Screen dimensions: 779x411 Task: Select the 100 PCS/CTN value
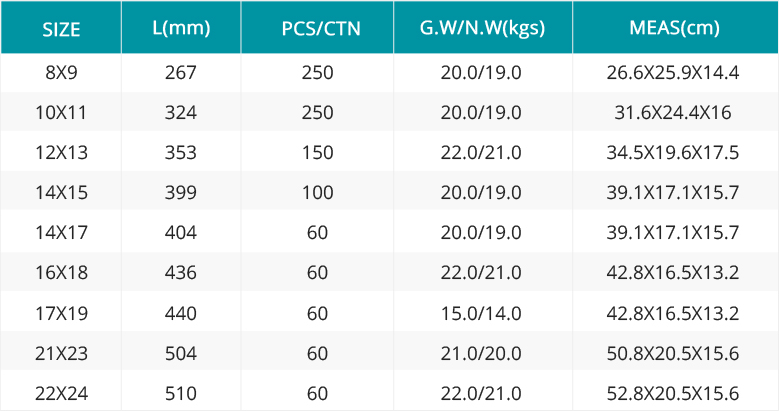317,192
